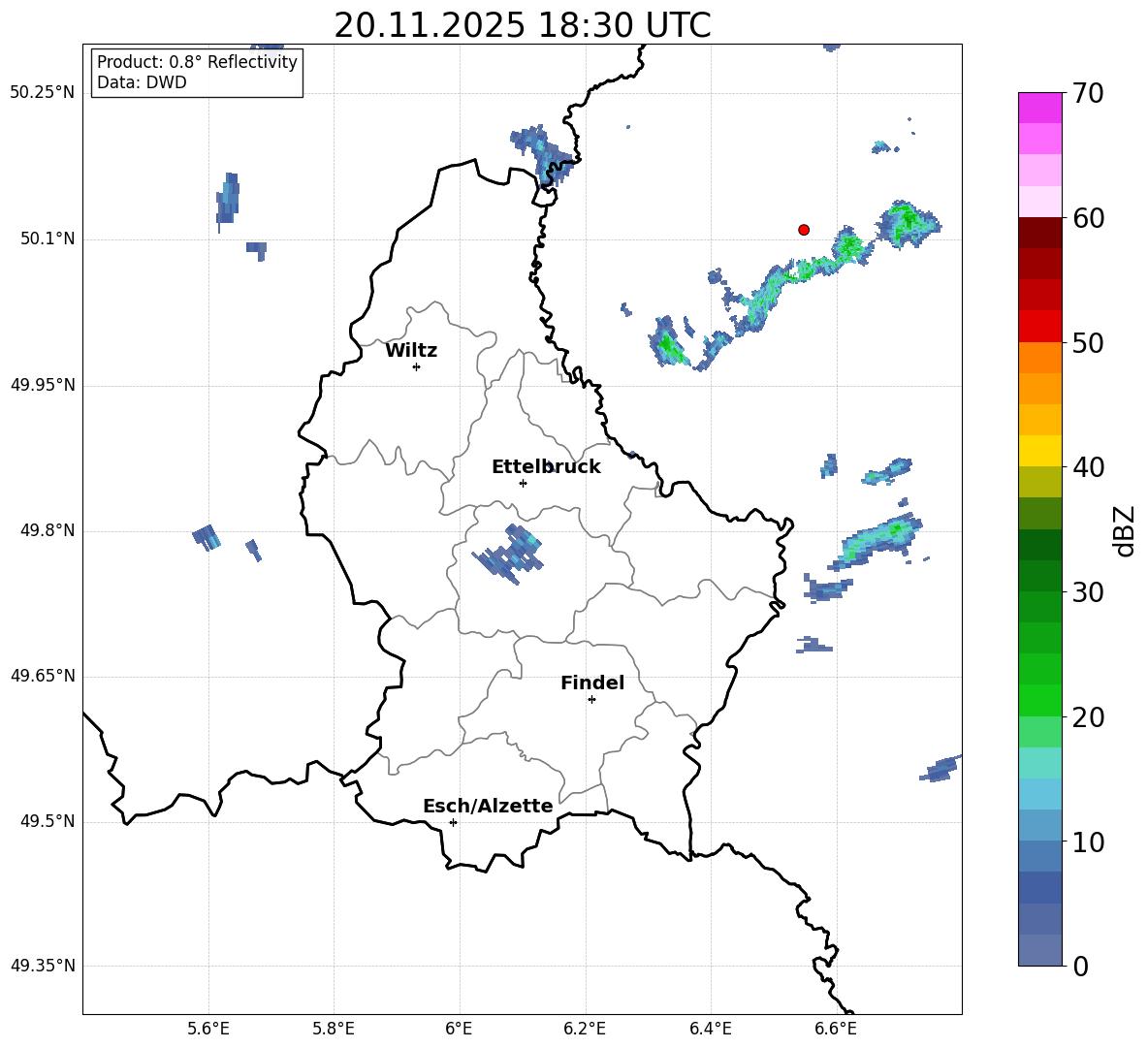The image size is (1148, 1048).
Task: Click the 40 value on the dBZ colorbar
Action: pyautogui.click(x=1088, y=467)
